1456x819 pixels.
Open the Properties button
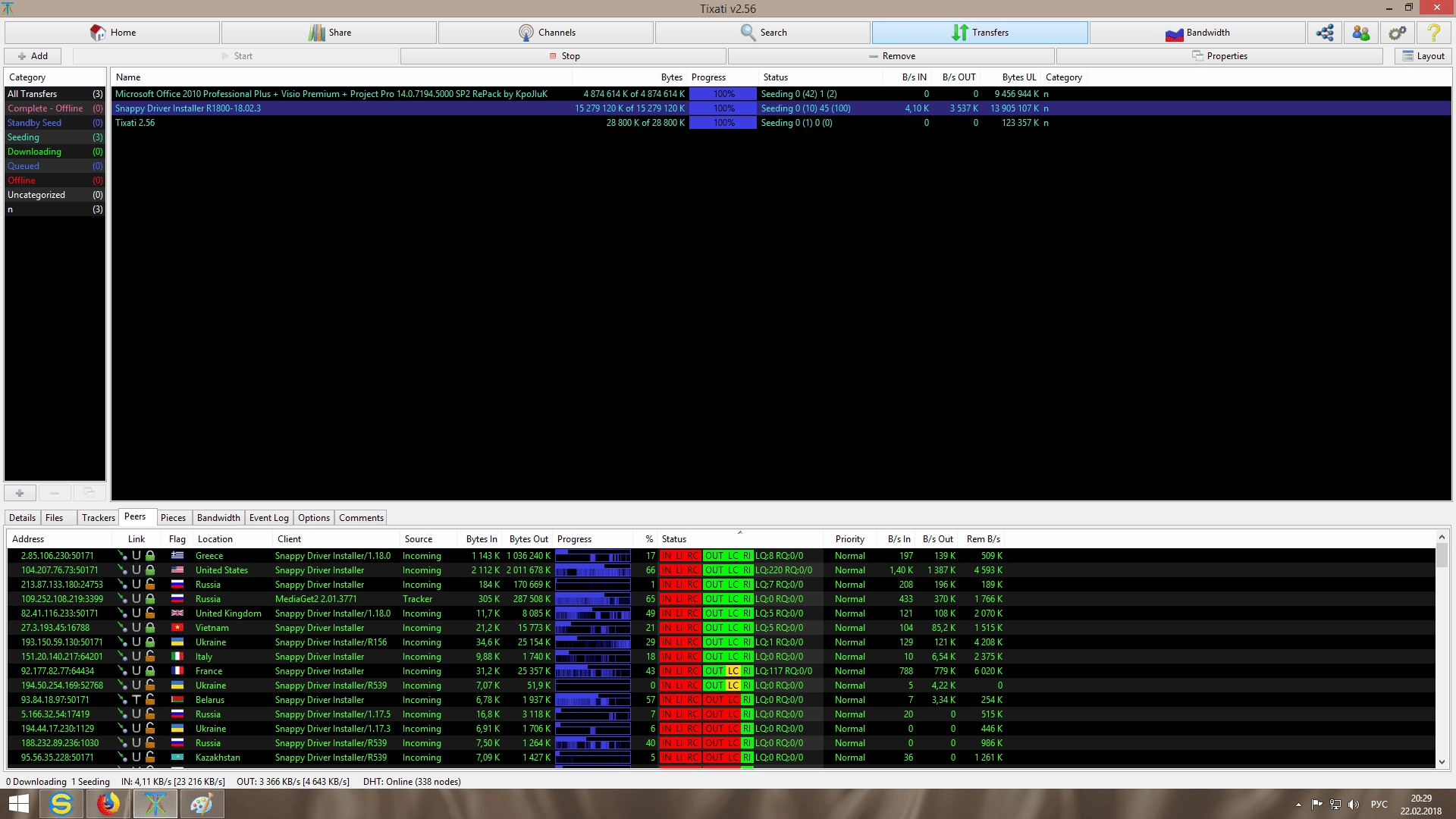(x=1219, y=56)
